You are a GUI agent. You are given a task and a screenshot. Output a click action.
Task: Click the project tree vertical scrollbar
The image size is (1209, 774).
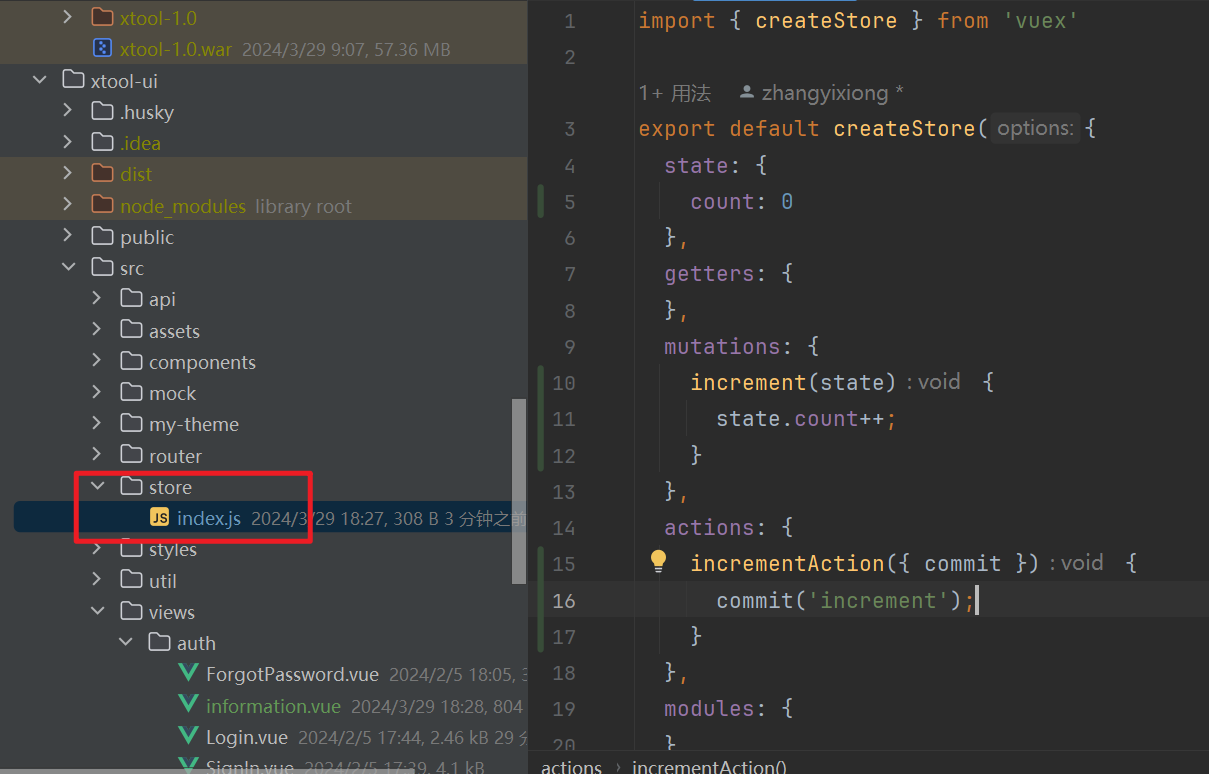518,490
